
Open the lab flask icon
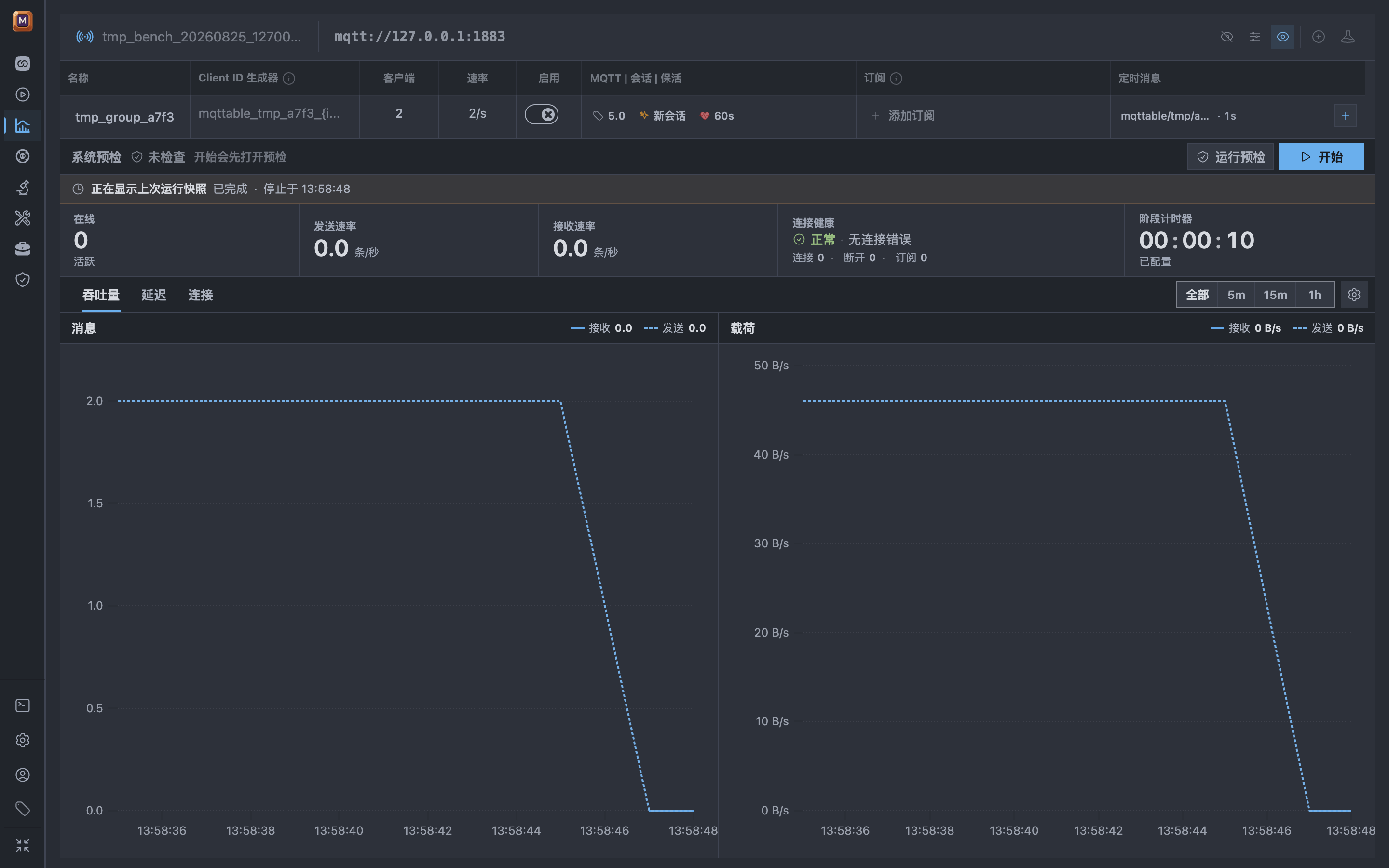[x=1348, y=37]
